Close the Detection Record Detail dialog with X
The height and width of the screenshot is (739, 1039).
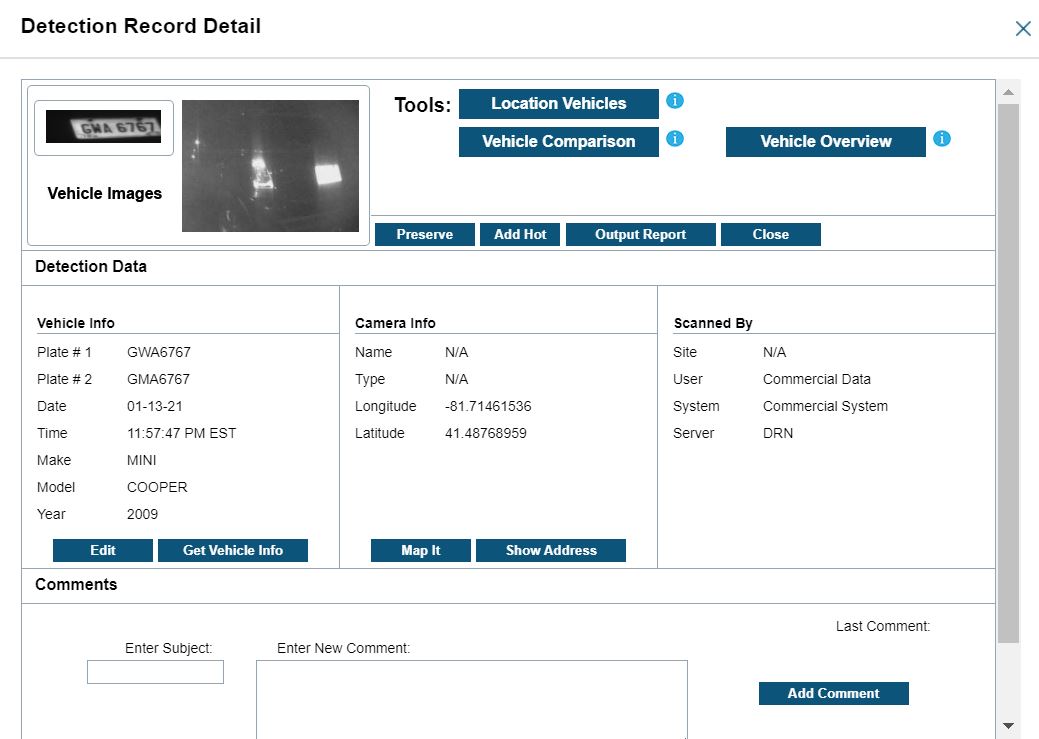click(1022, 29)
